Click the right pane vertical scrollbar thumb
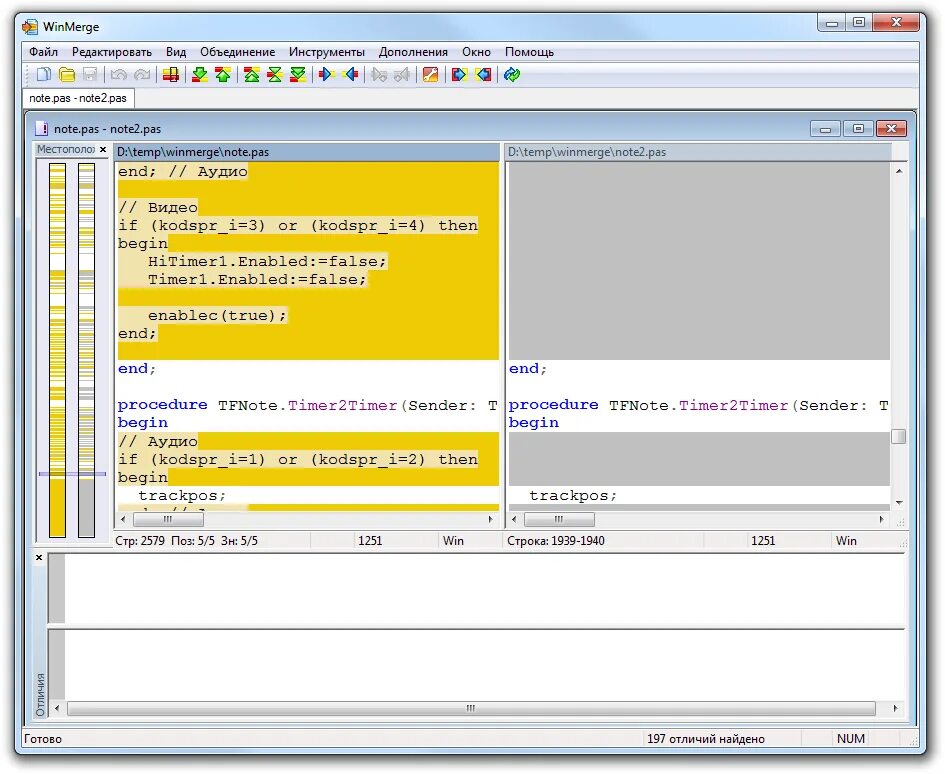Screen dimensions: 945x774 coord(899,436)
